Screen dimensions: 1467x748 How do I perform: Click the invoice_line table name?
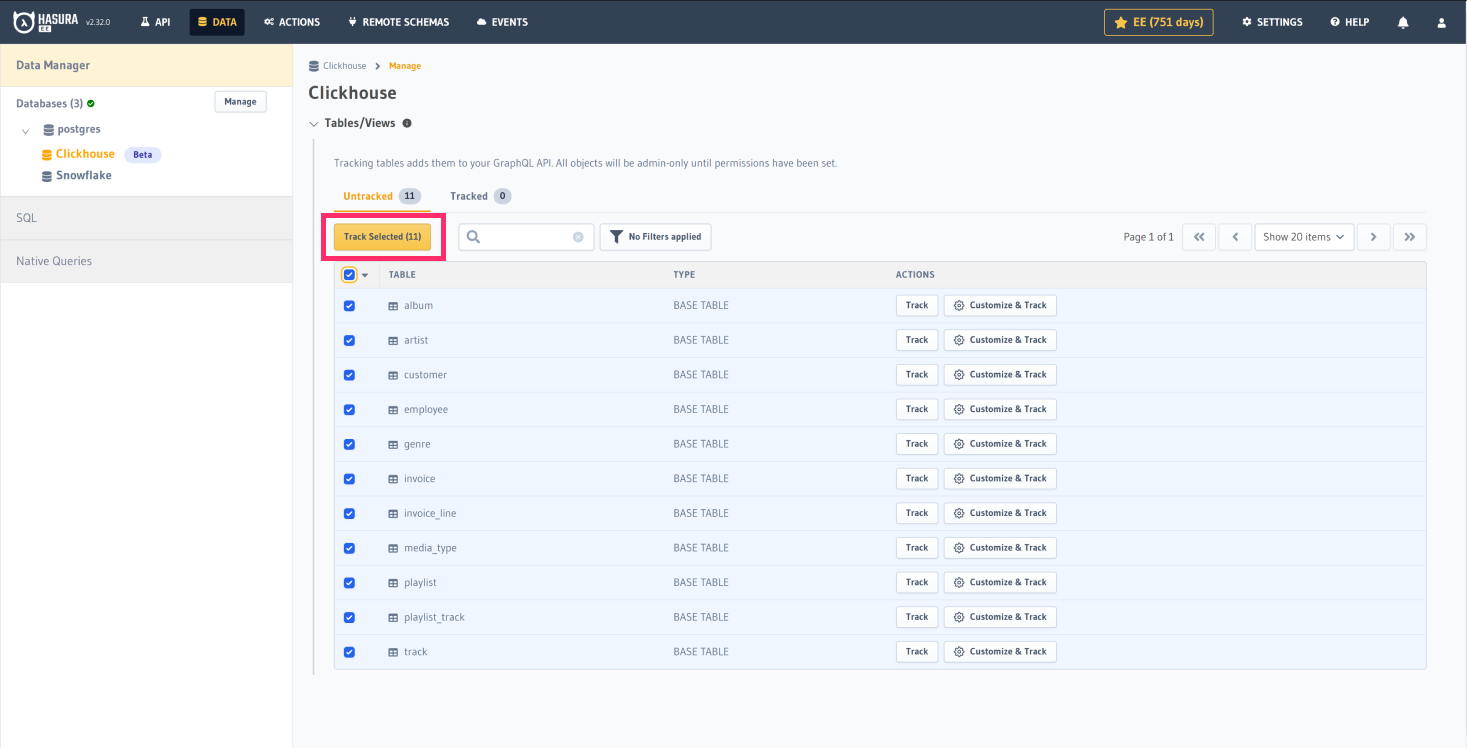(430, 513)
